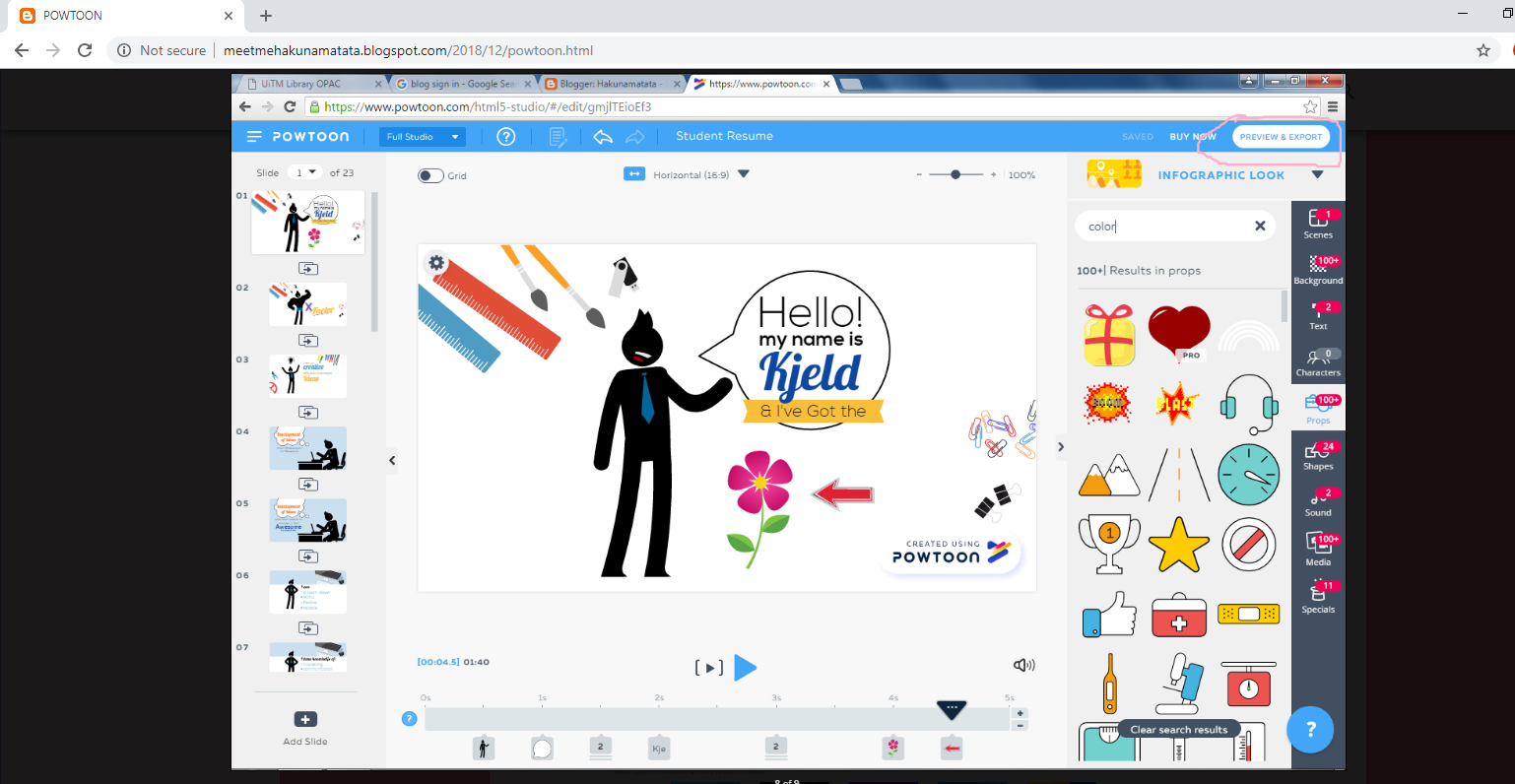Image resolution: width=1515 pixels, height=784 pixels.
Task: Select the prohibited sign prop
Action: point(1249,545)
